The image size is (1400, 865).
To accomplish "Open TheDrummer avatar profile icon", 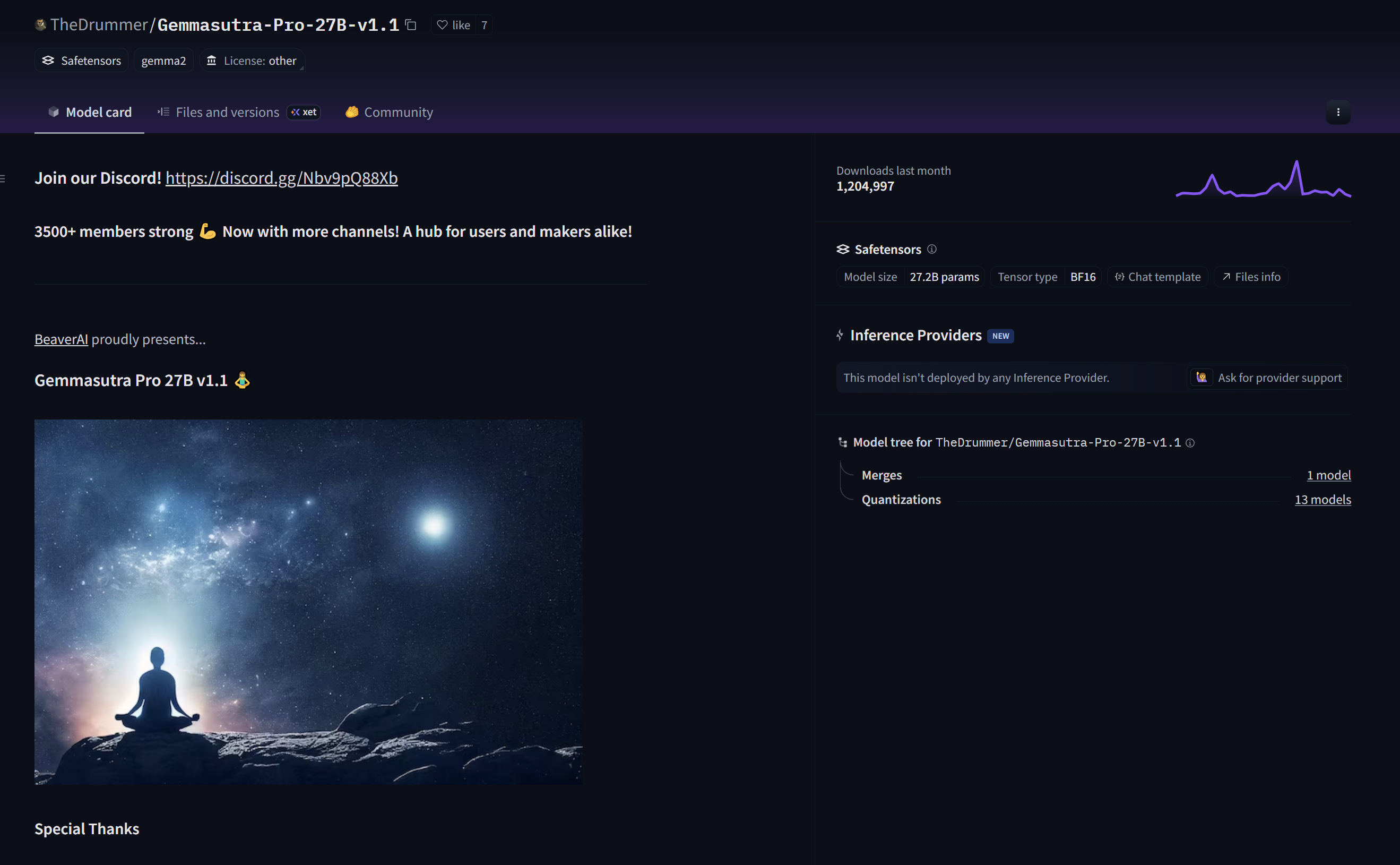I will [x=40, y=24].
